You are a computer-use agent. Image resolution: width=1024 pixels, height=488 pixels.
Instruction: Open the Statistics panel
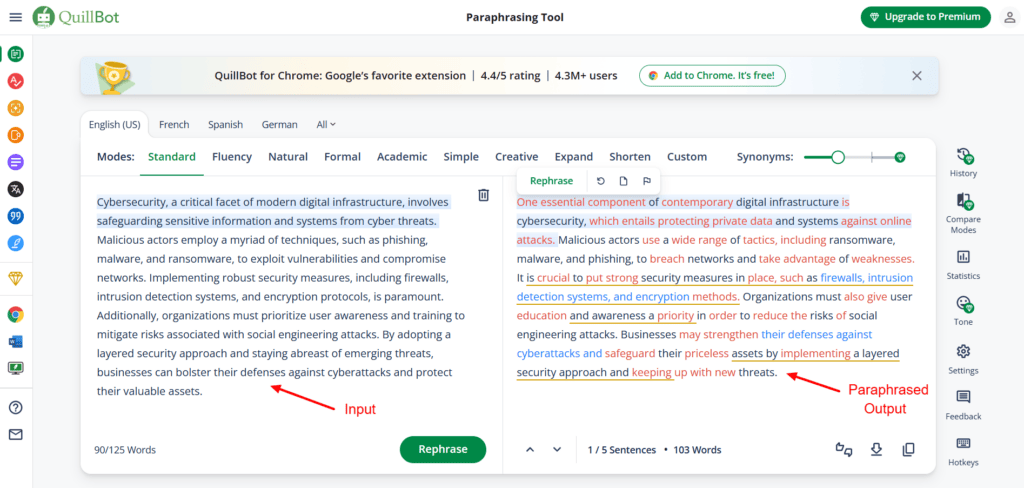coord(963,264)
